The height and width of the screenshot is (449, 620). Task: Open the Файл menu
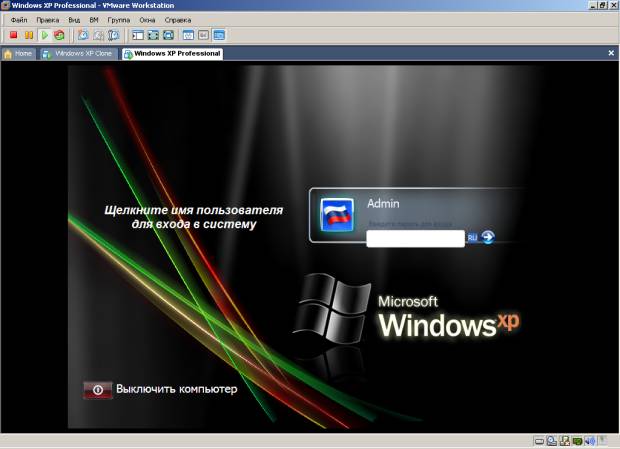click(19, 20)
